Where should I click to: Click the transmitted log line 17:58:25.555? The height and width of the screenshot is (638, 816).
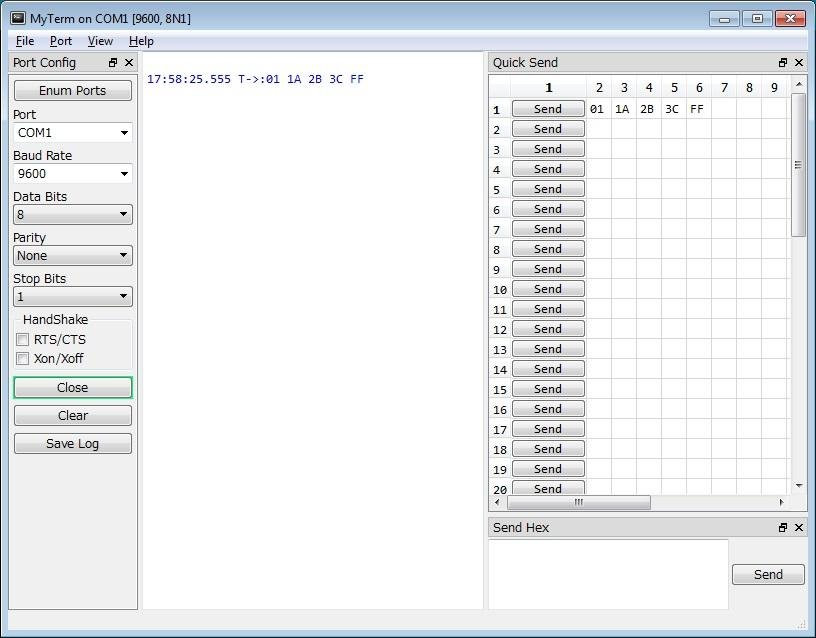pyautogui.click(x=255, y=79)
